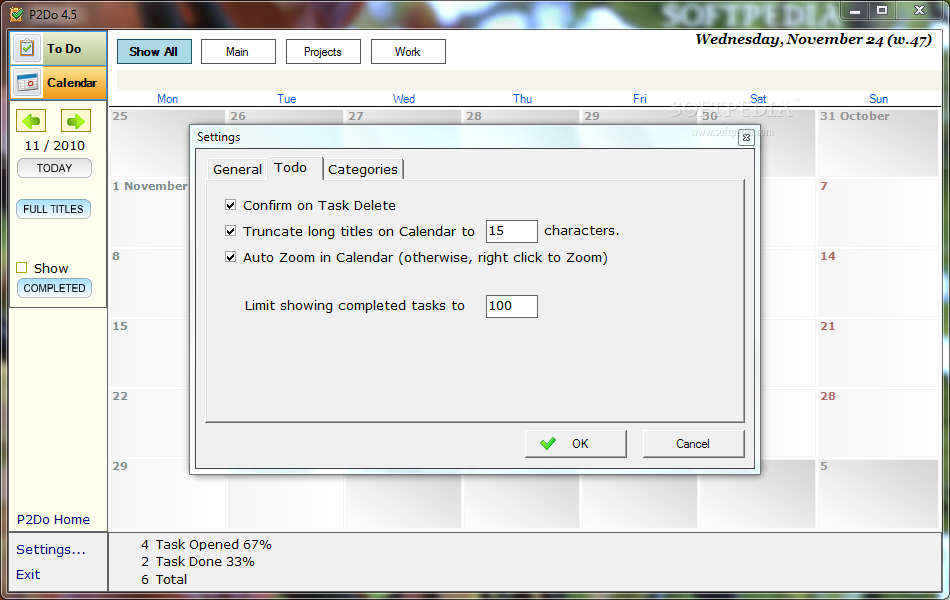Select the 1 November calendar cell
The width and height of the screenshot is (950, 600).
(x=150, y=213)
